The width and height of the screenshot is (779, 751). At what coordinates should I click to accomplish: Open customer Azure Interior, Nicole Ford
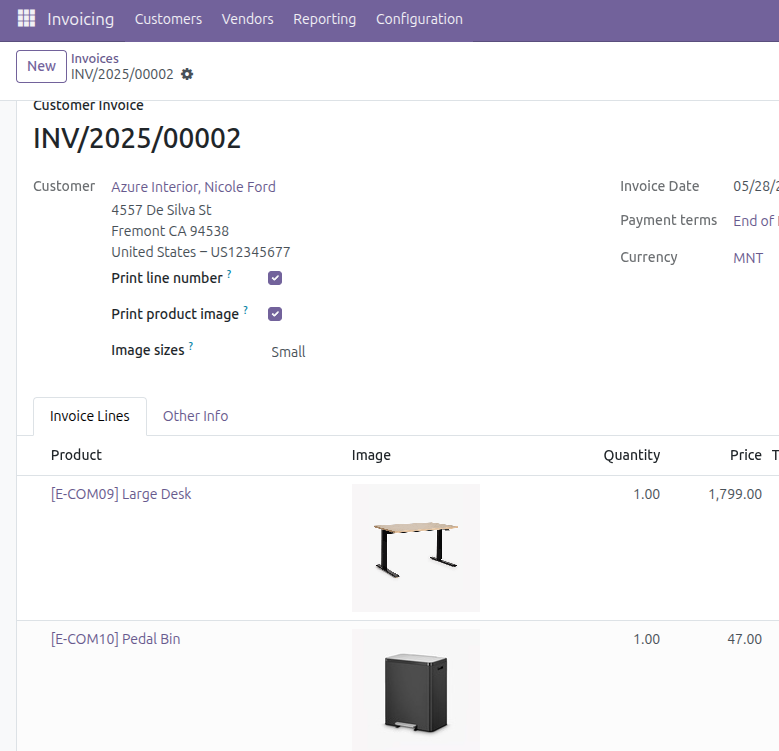tap(193, 187)
